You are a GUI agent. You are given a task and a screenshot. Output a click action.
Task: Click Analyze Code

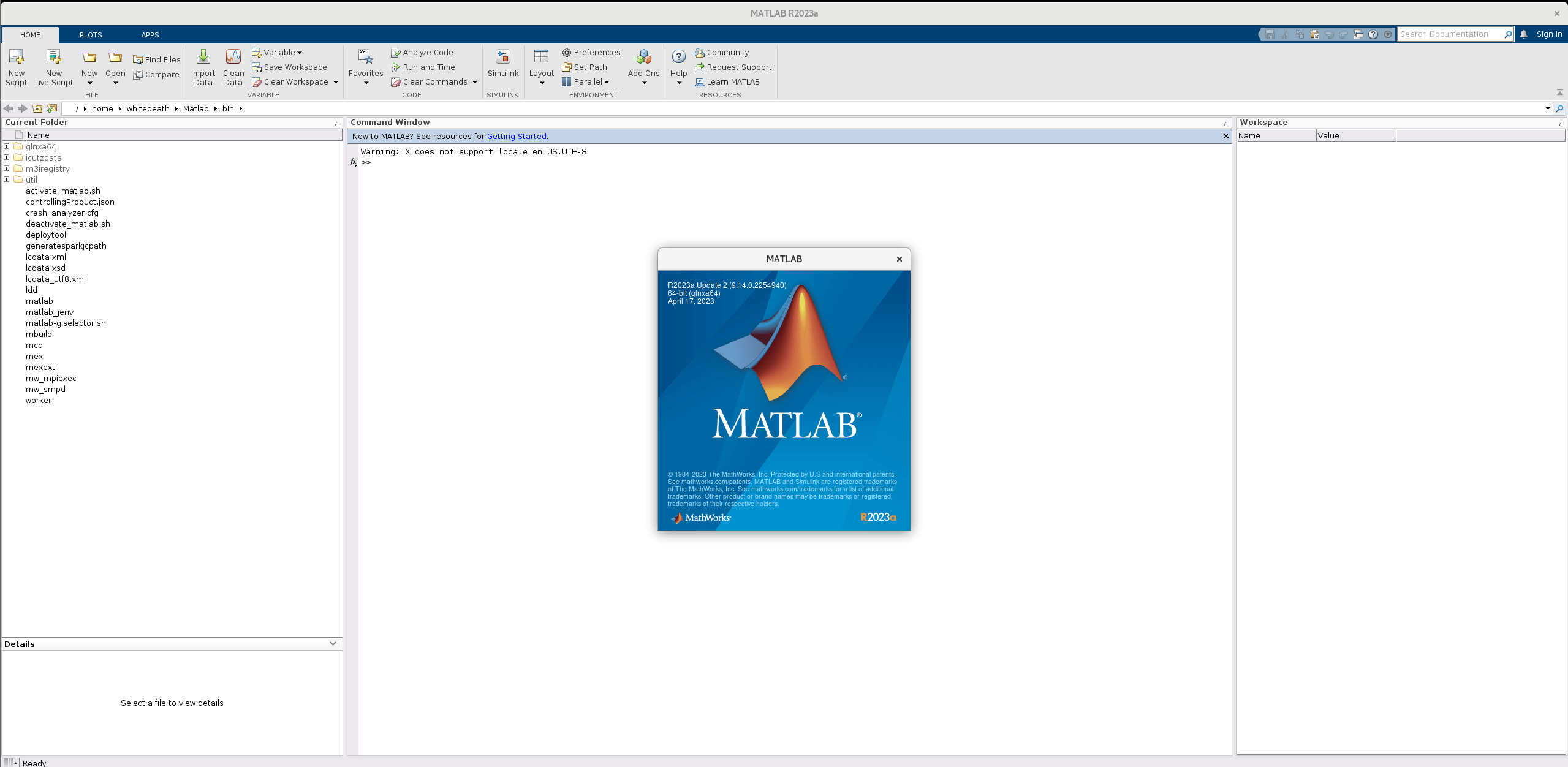422,52
